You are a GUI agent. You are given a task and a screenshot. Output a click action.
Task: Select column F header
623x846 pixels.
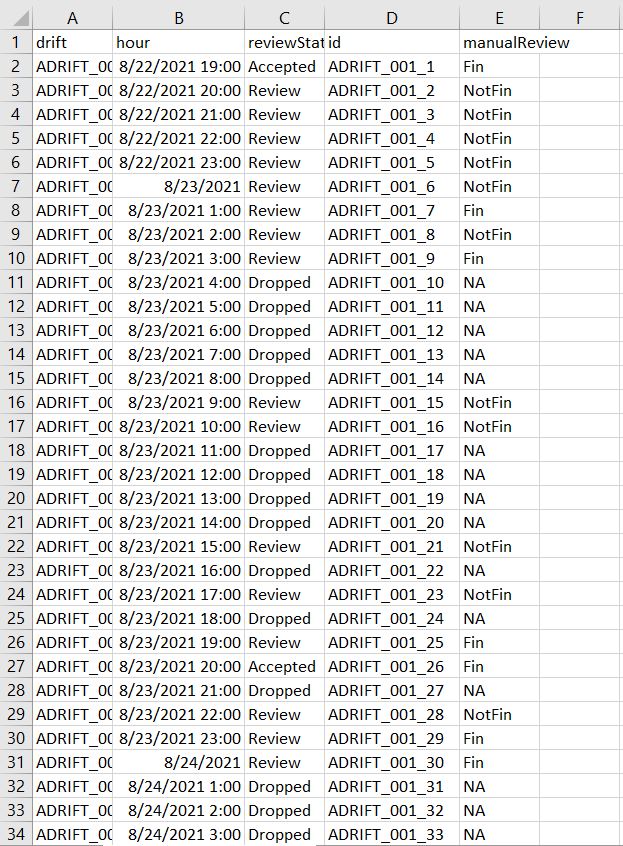[580, 18]
